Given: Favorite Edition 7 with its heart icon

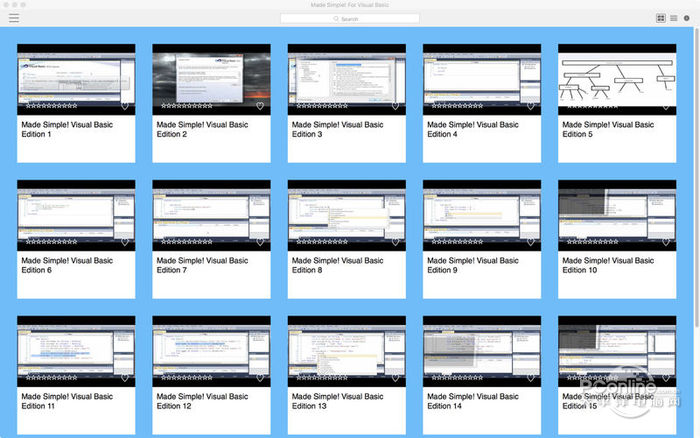Looking at the screenshot, I should (x=260, y=242).
